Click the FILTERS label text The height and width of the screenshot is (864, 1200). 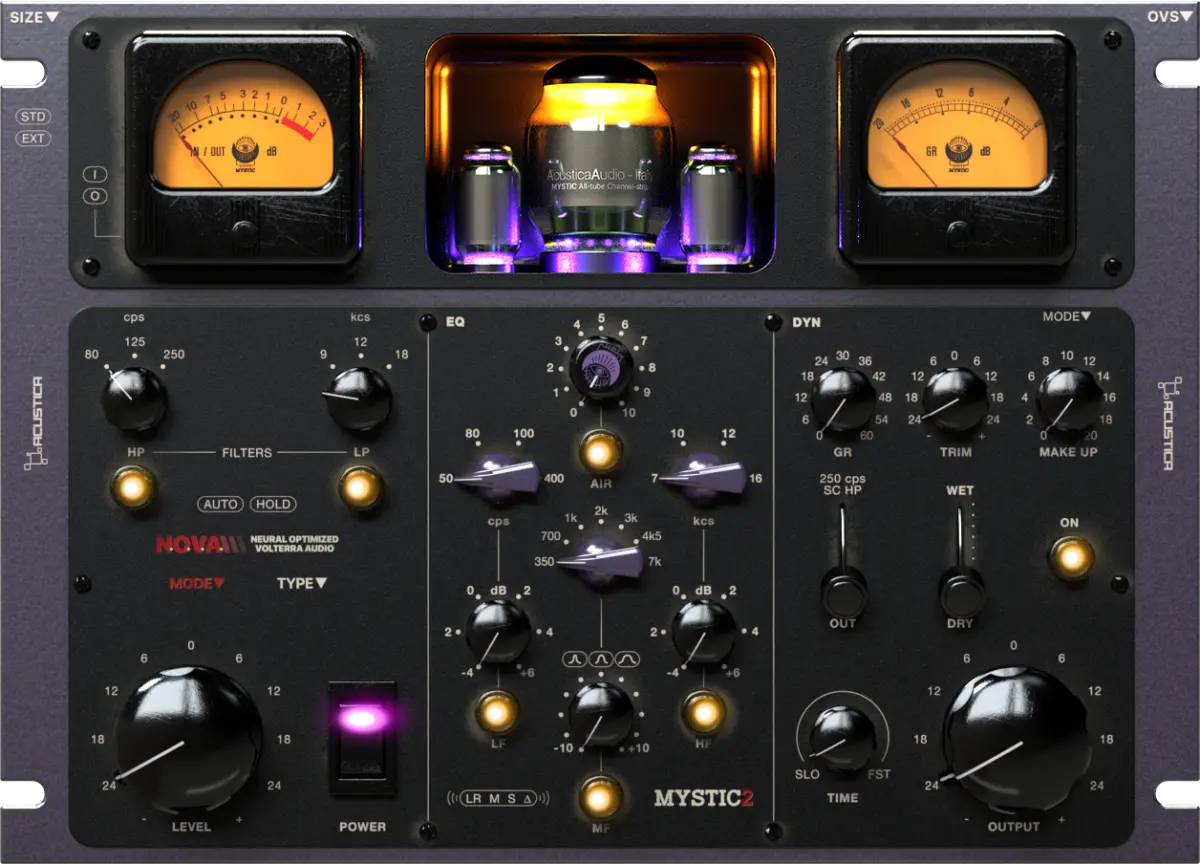pos(246,452)
